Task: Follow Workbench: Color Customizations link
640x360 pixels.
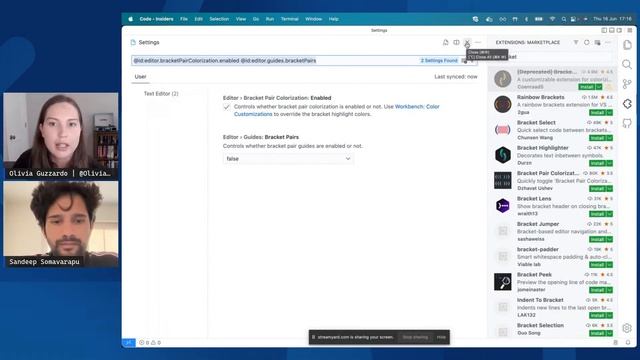Action: point(417,107)
